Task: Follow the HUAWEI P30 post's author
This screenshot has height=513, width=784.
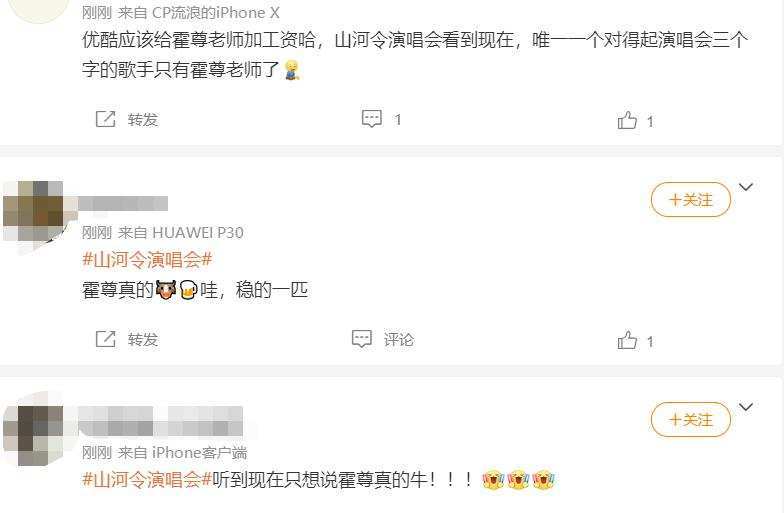Action: 690,200
